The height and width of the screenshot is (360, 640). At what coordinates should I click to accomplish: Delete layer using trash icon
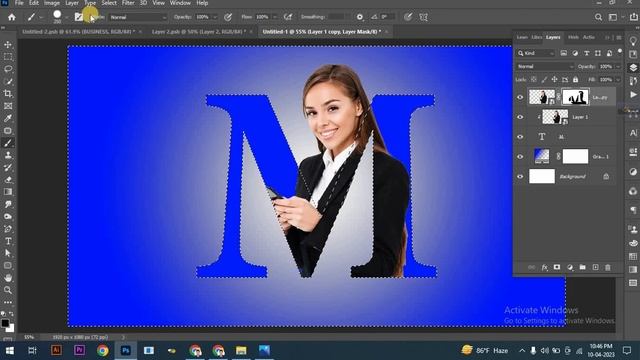click(608, 267)
